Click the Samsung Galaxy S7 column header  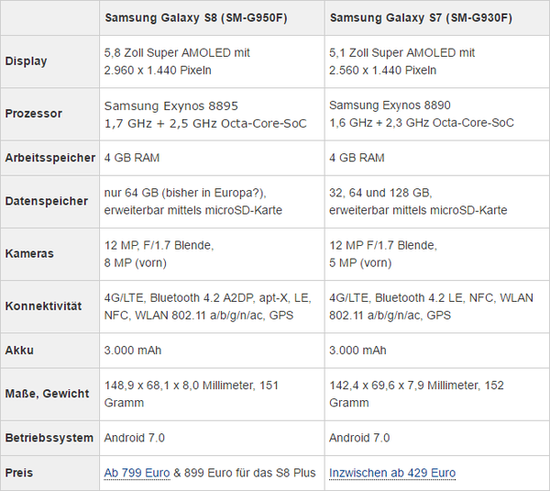[421, 18]
